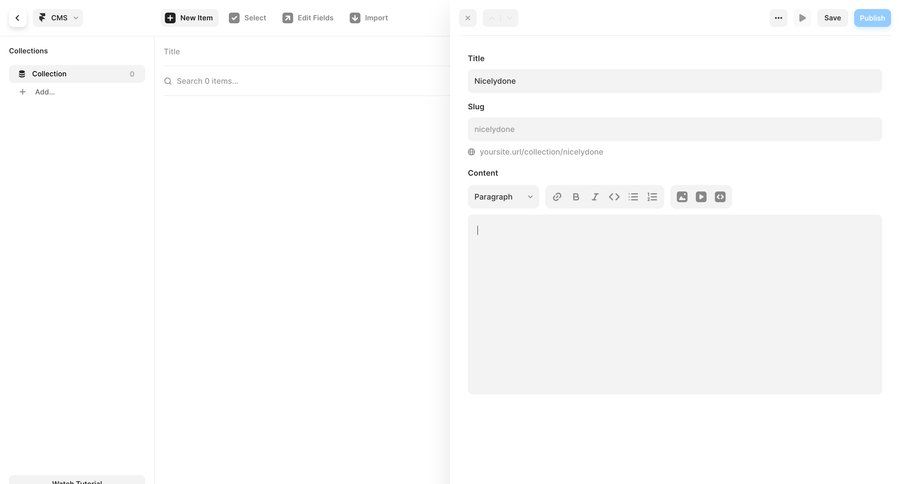Select the Collection entry in sidebar
The image size is (900, 484).
click(77, 74)
